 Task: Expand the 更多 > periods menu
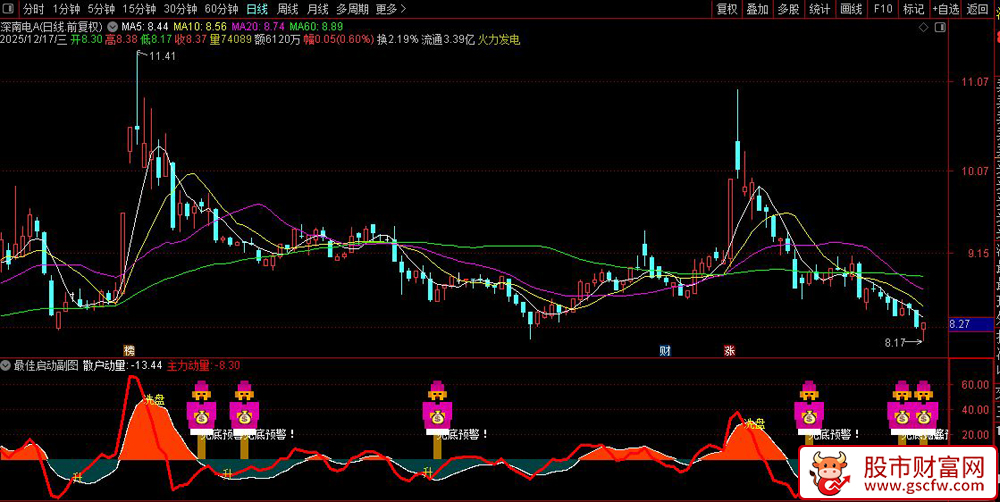point(390,9)
